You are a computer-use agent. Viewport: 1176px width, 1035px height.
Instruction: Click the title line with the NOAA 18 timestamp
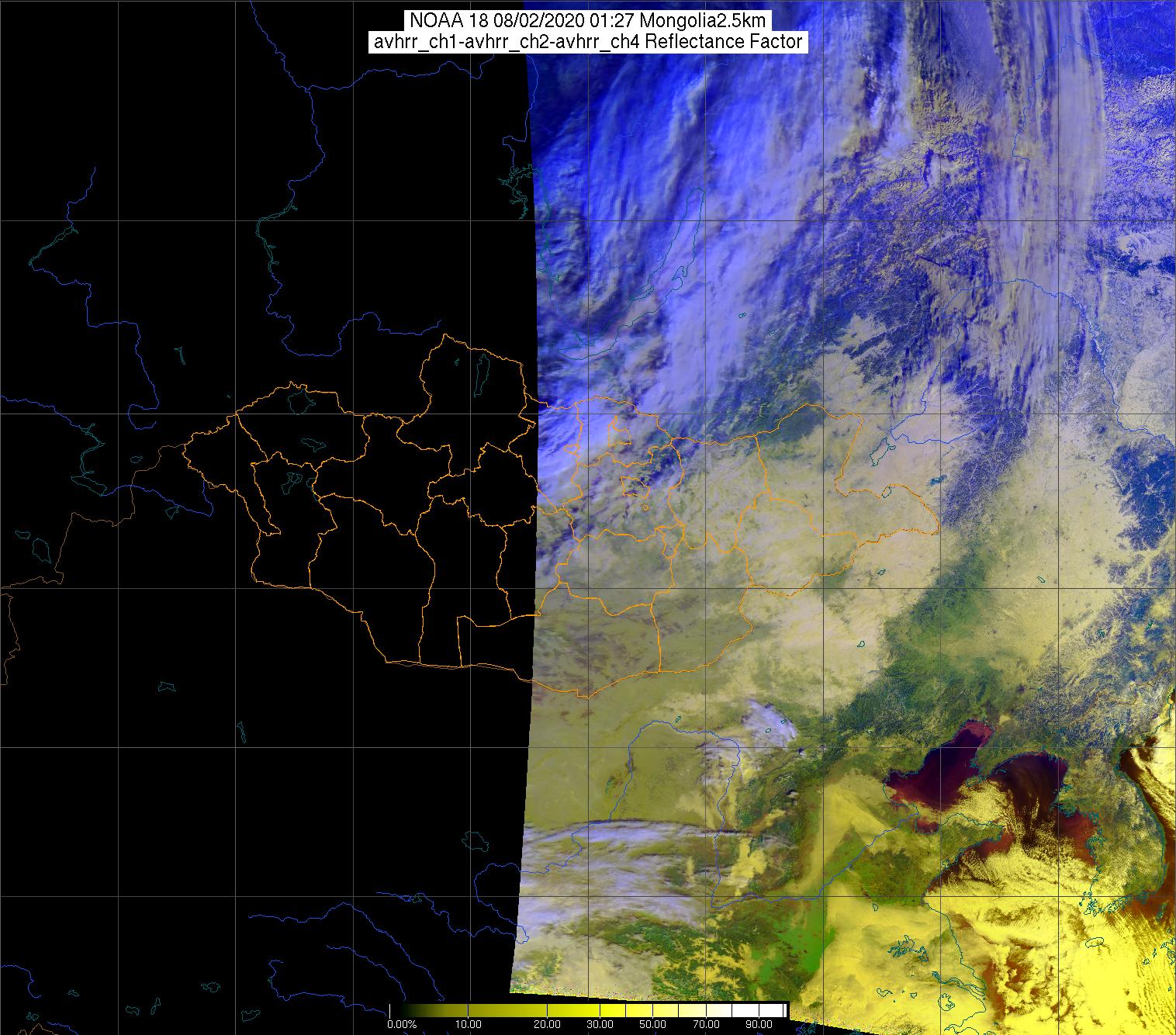tap(588, 20)
